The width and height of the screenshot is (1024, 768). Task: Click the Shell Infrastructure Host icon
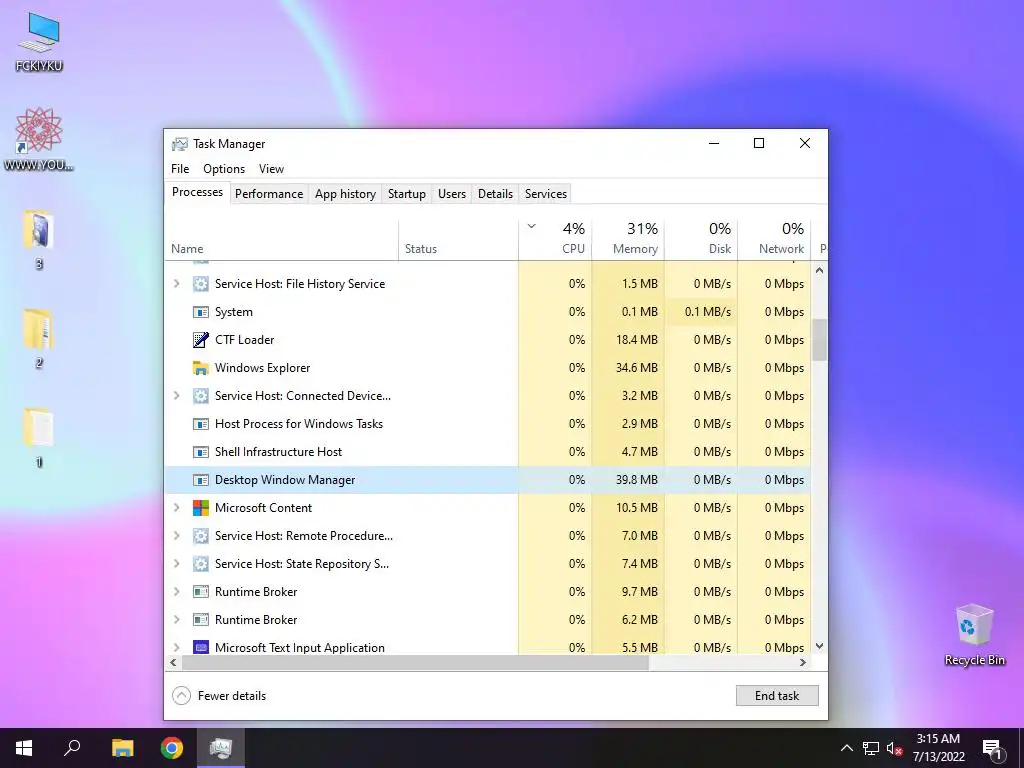[x=200, y=452]
